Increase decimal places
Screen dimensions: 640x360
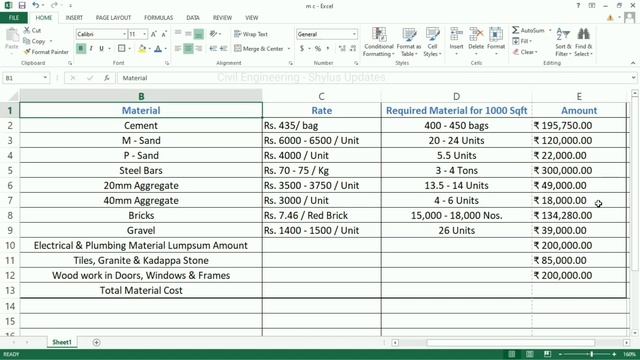(342, 49)
